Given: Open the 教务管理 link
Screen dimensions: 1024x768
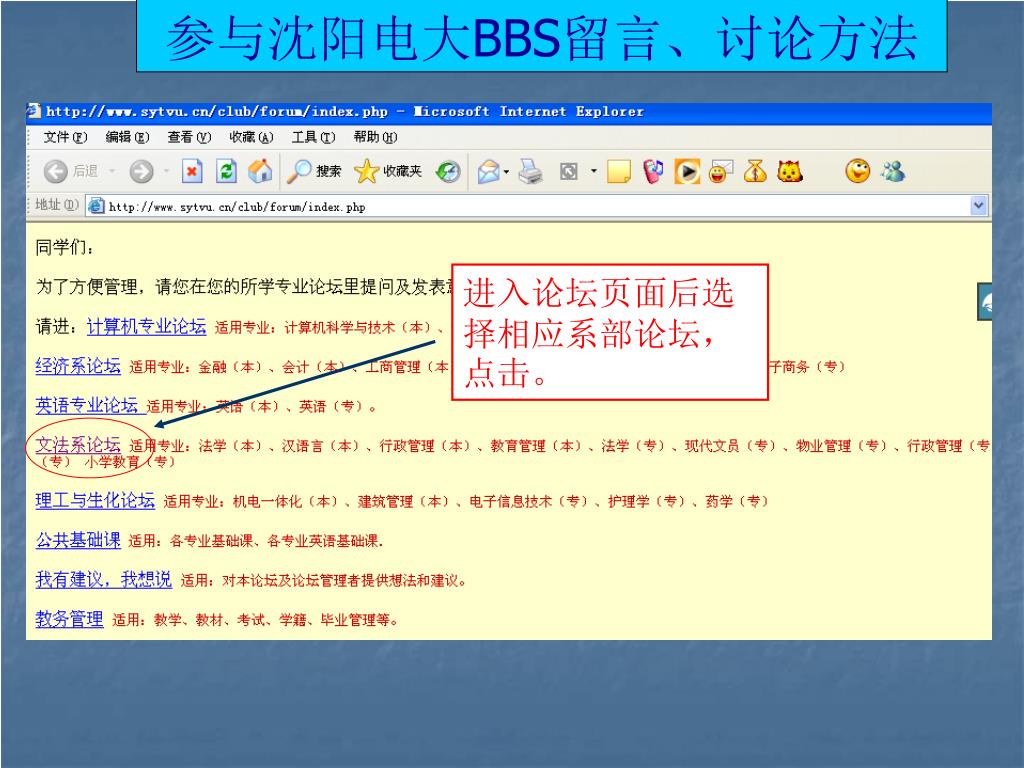Looking at the screenshot, I should coord(69,618).
